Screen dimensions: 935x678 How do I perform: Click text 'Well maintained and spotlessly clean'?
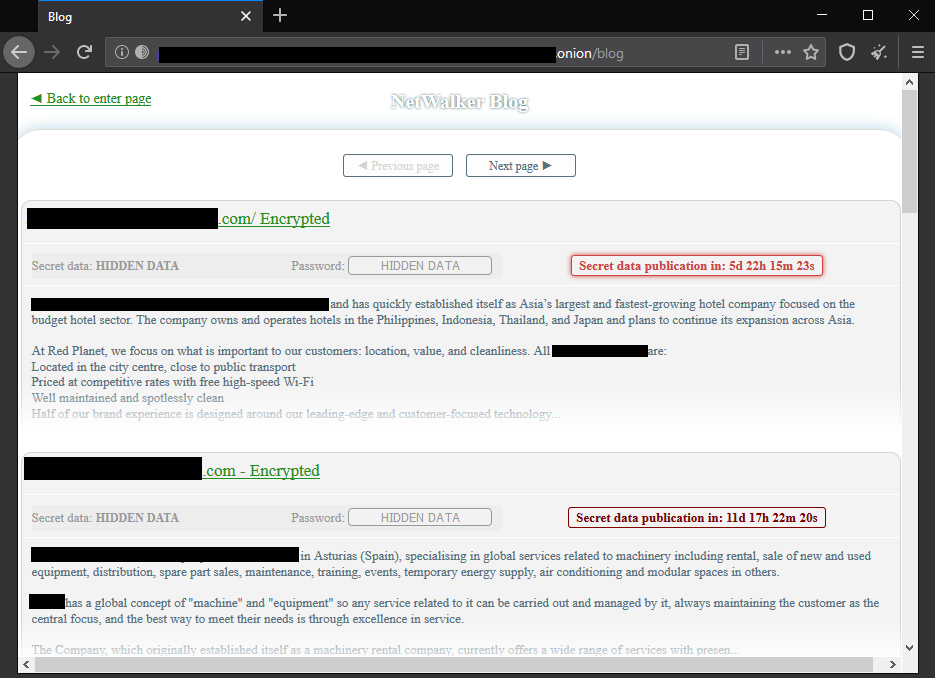pos(128,398)
